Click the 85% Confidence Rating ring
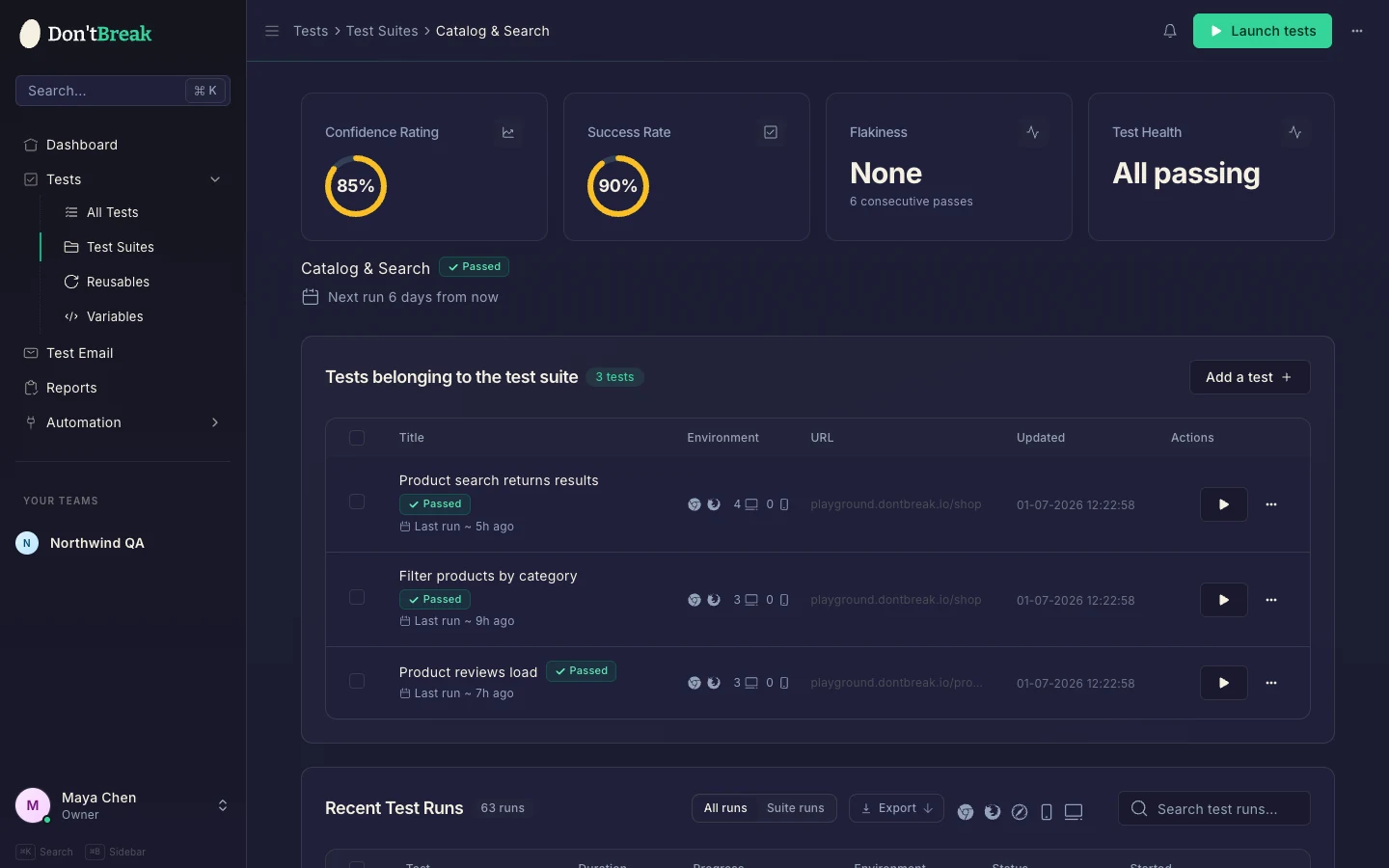The height and width of the screenshot is (868, 1389). tap(356, 186)
